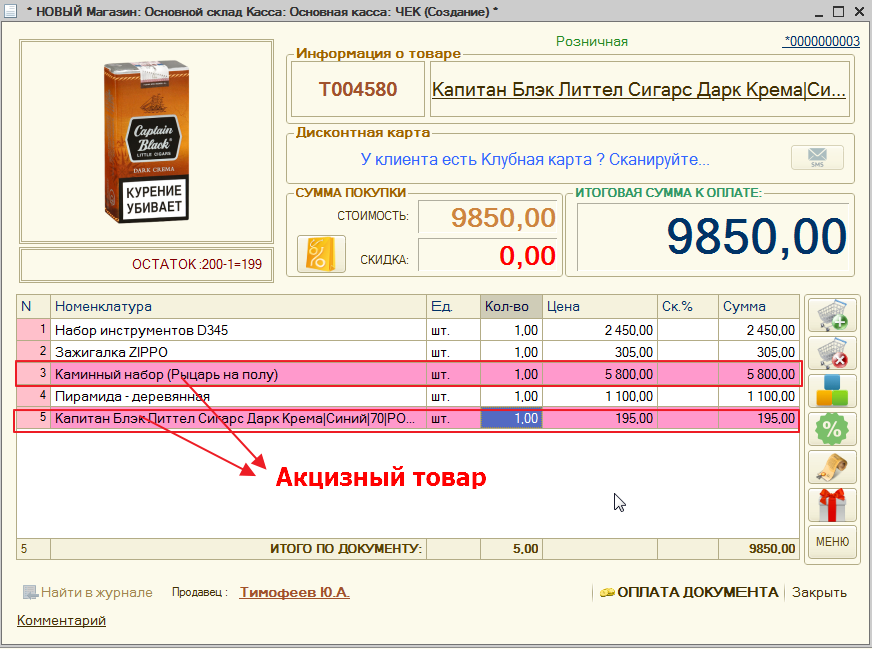Click price cell 2 450,00 for Набор инструментов

tap(600, 330)
